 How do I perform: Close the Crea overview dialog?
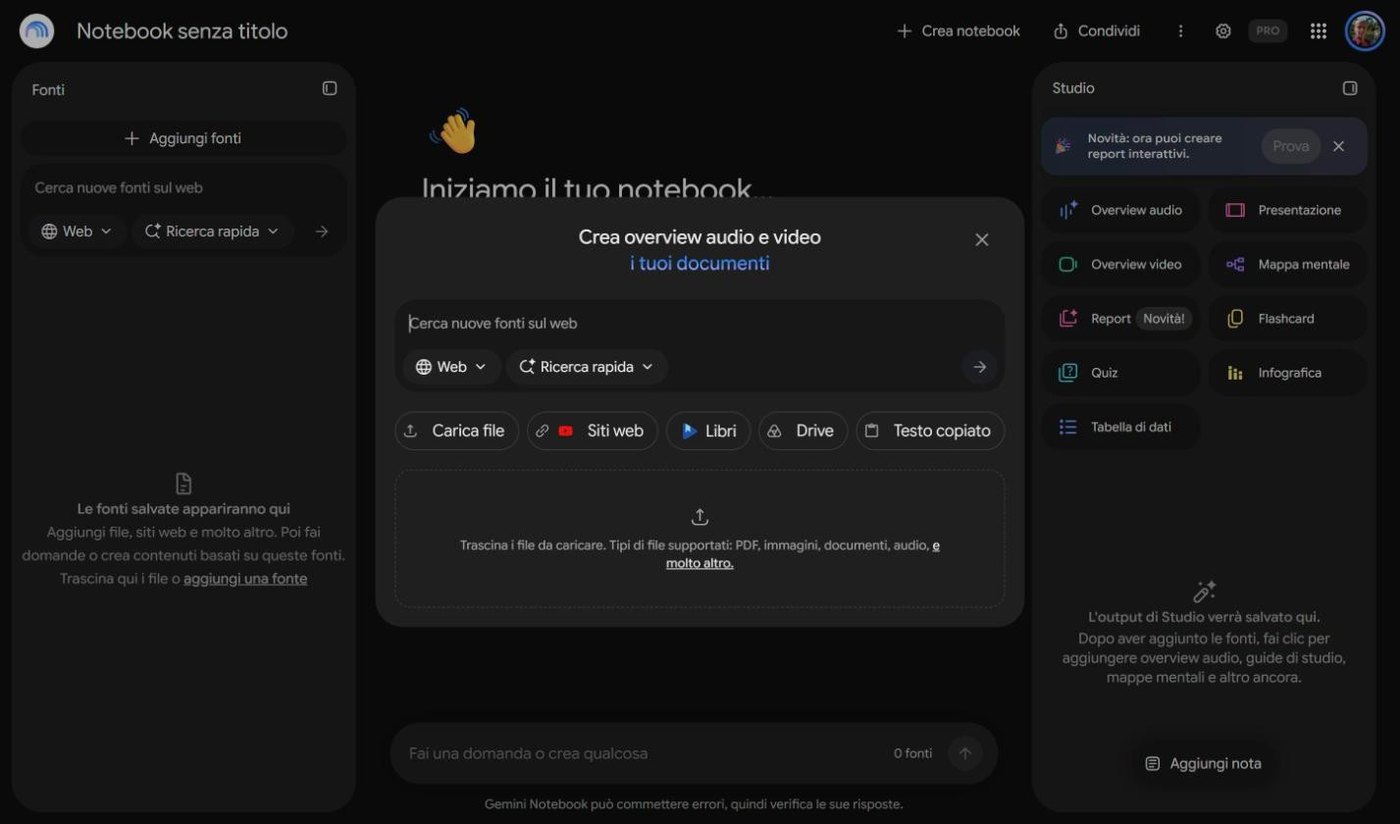(982, 239)
